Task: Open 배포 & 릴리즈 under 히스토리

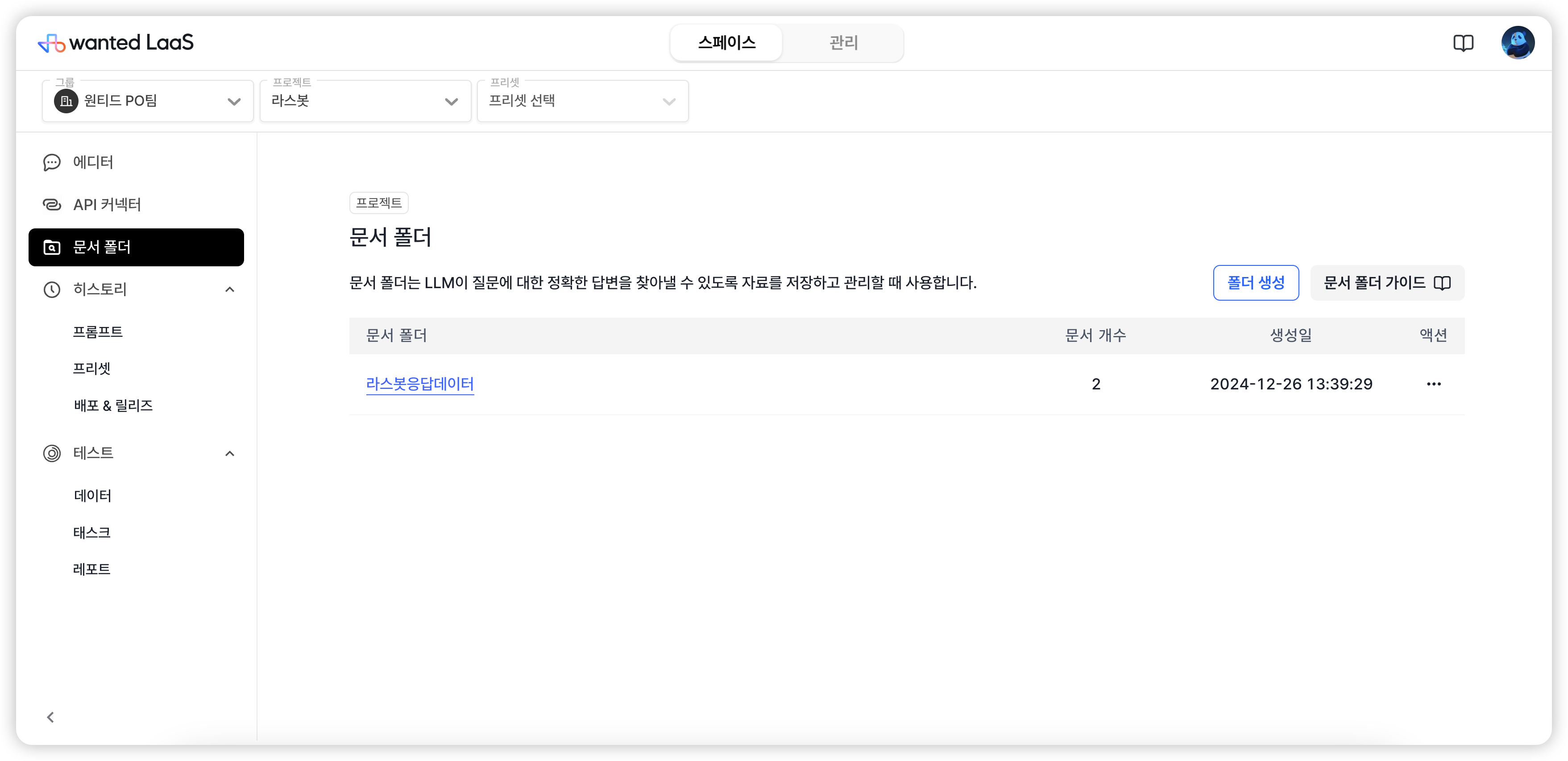Action: [x=113, y=405]
